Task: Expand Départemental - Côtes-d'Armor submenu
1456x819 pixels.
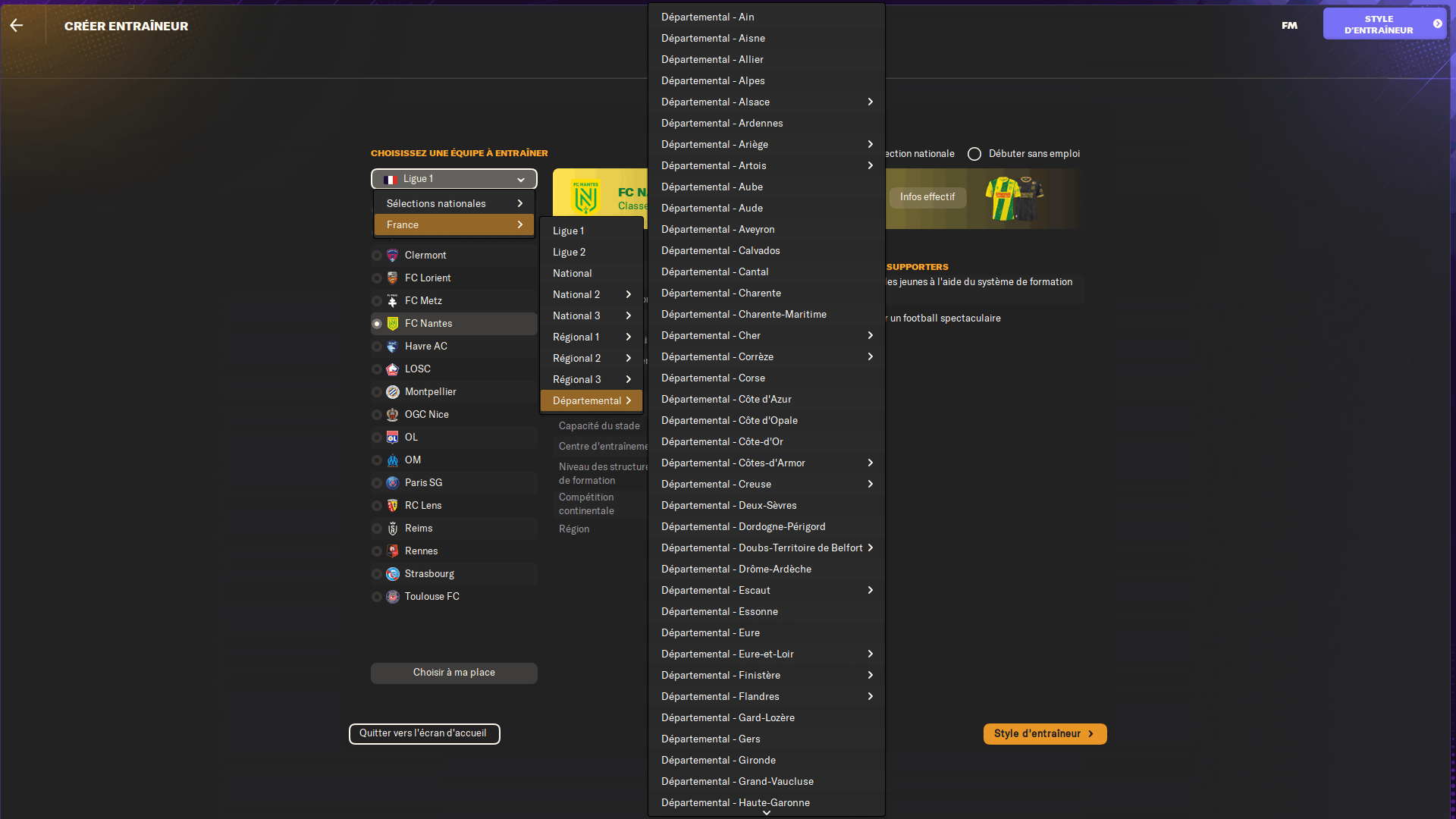Action: pos(766,463)
